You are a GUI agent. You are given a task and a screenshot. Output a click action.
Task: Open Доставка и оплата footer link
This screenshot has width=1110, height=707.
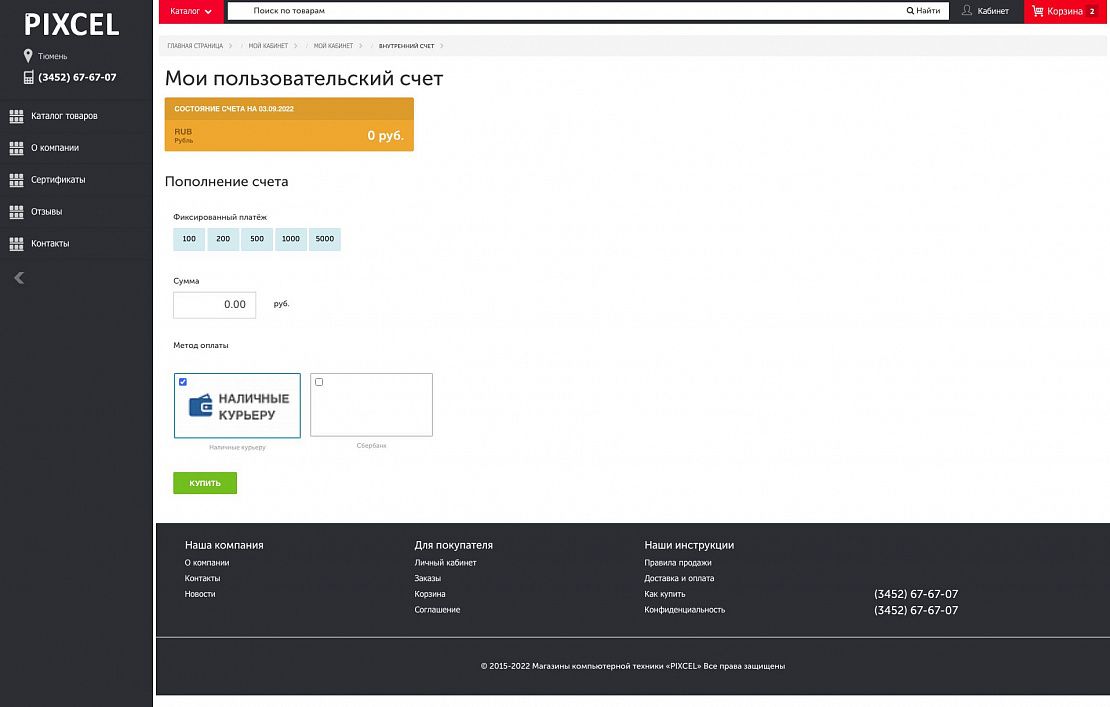click(x=679, y=578)
